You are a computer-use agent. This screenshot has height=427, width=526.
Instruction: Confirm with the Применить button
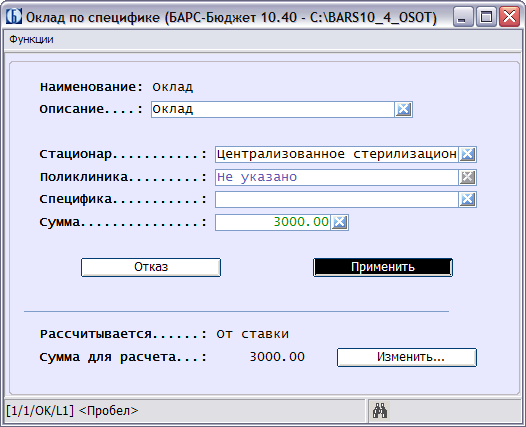383,267
